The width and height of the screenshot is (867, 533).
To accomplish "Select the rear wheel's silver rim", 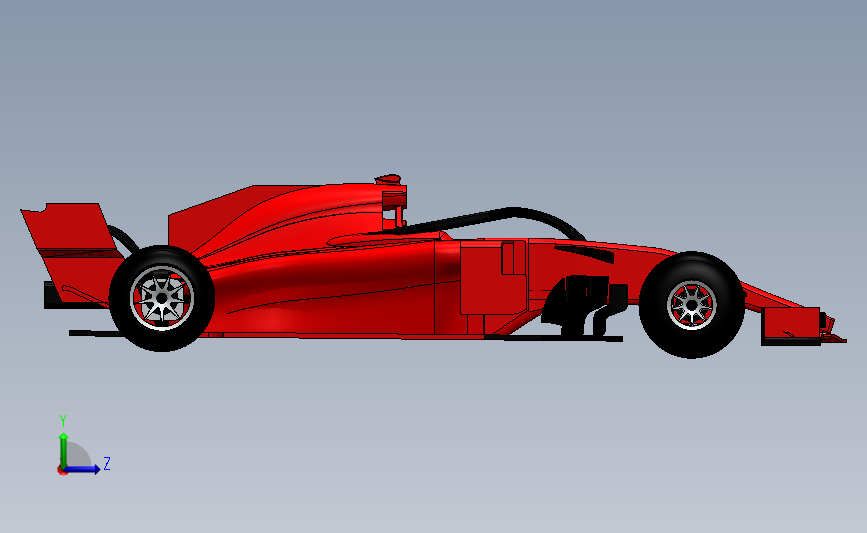I will click(x=161, y=299).
